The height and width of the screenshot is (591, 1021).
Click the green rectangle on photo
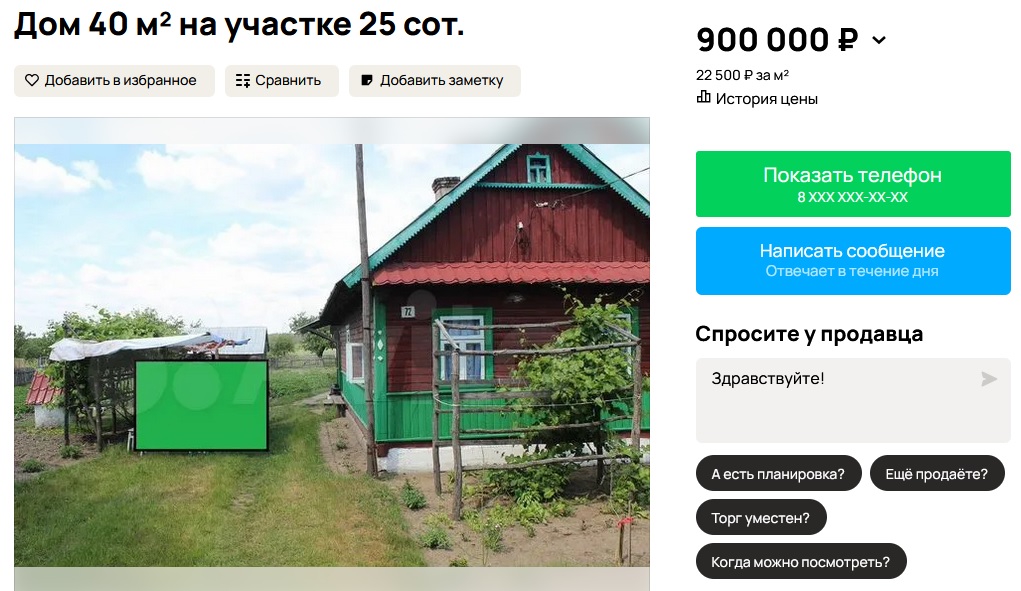point(202,405)
